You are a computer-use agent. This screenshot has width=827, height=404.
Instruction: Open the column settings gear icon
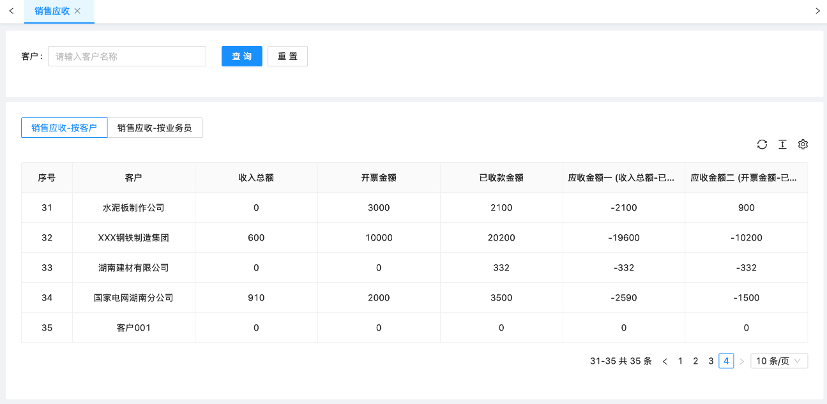pos(803,145)
